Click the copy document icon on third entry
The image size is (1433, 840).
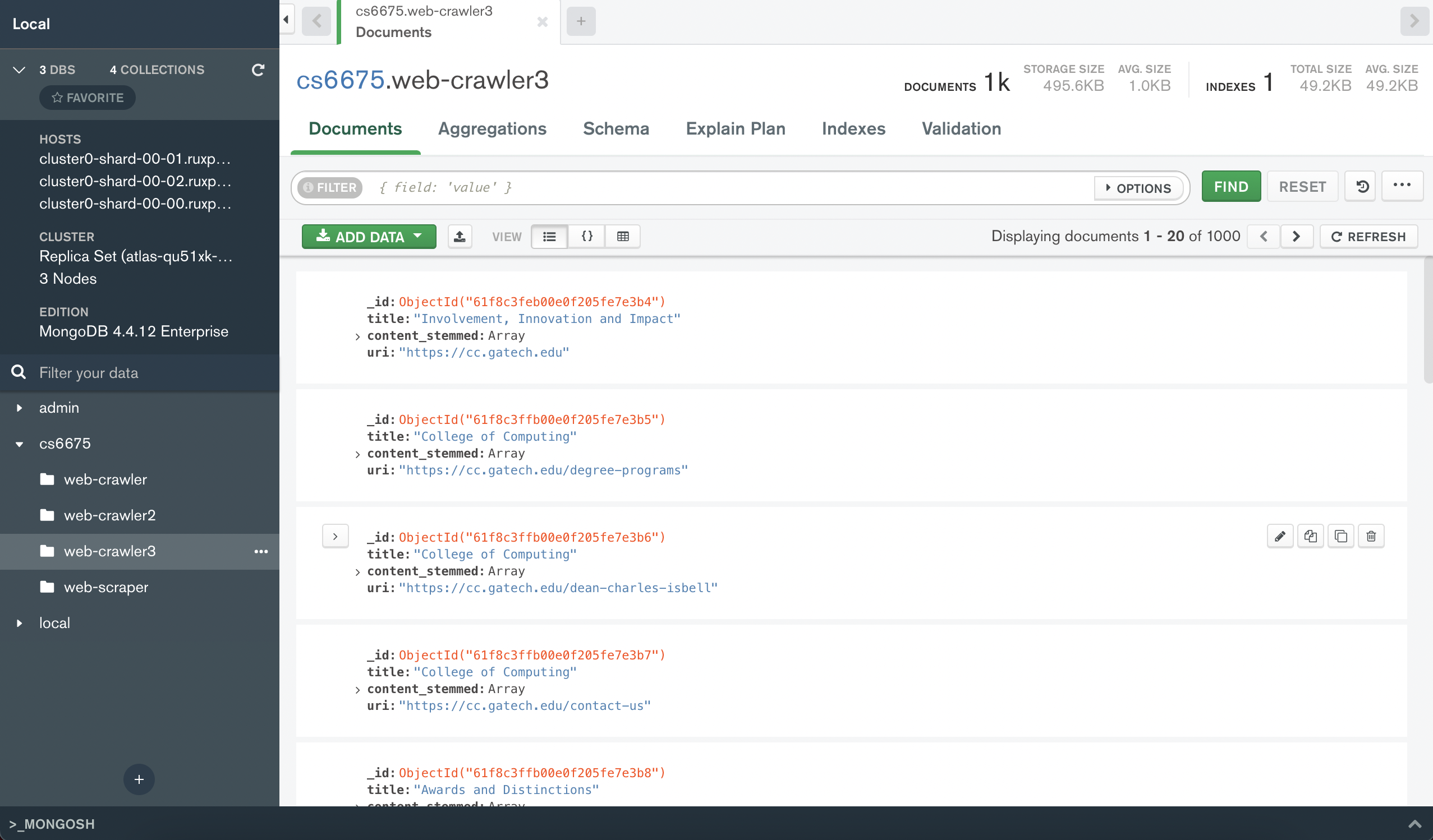(1310, 536)
